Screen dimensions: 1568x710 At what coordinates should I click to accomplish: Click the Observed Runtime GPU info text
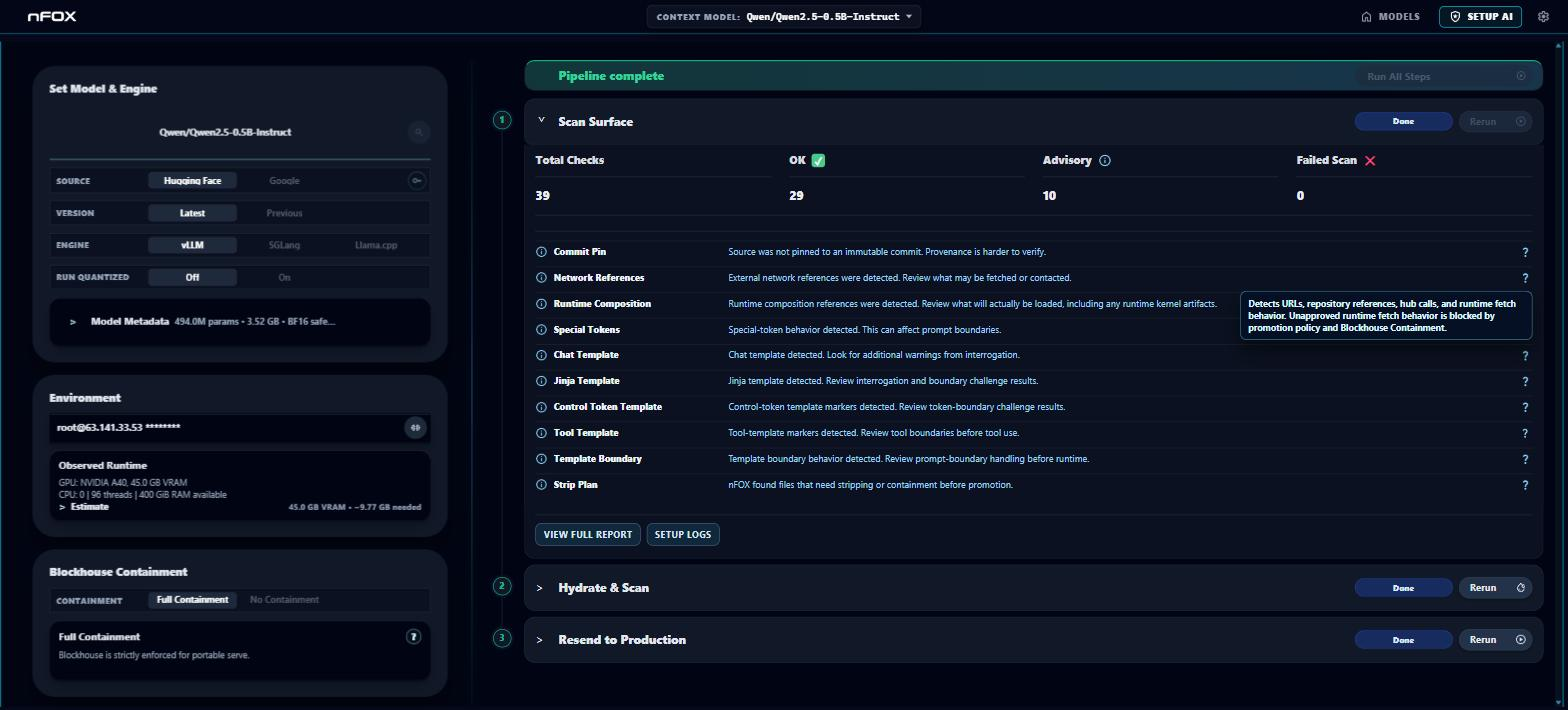(123, 483)
